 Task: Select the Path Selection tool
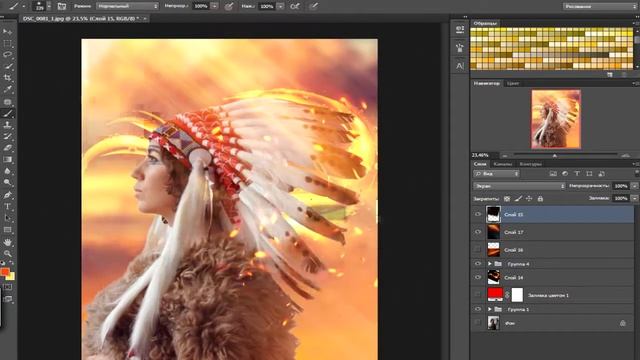click(x=7, y=218)
